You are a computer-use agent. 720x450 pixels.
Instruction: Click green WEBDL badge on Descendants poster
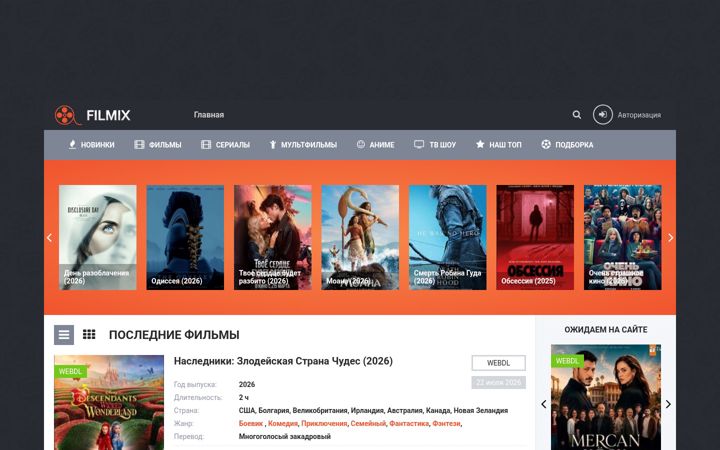tap(70, 371)
